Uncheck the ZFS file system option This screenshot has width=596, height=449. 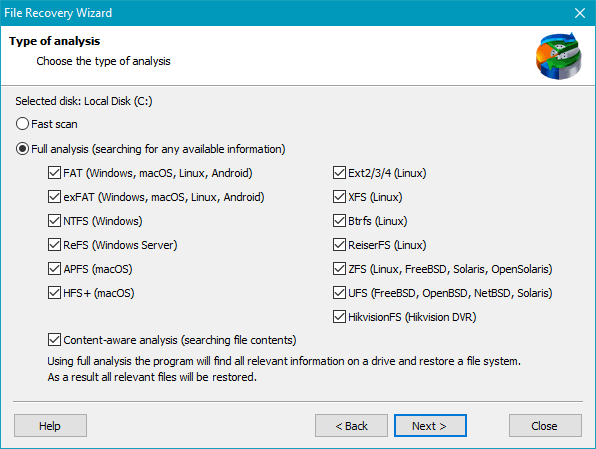tap(339, 269)
